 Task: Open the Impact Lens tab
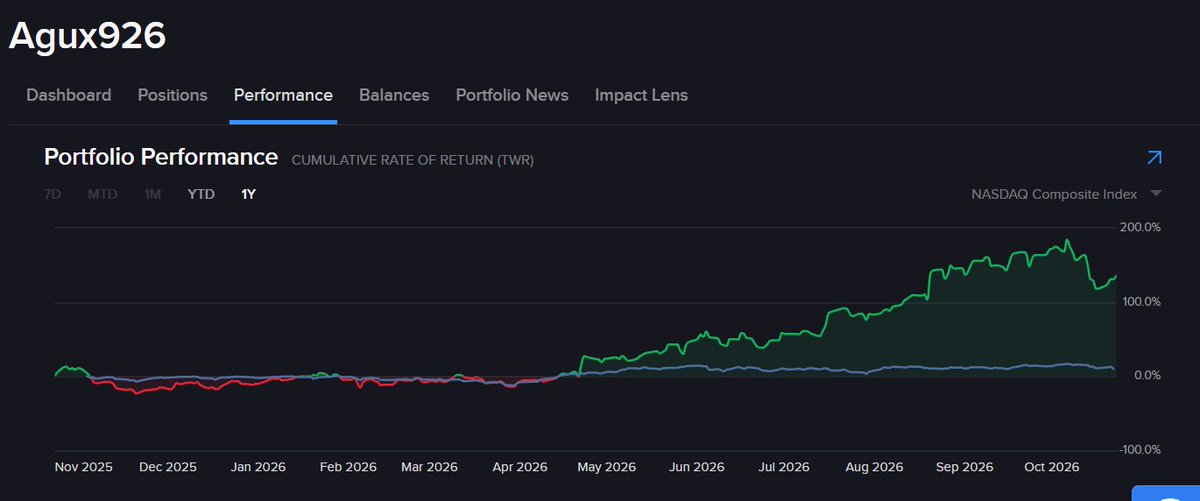(641, 95)
